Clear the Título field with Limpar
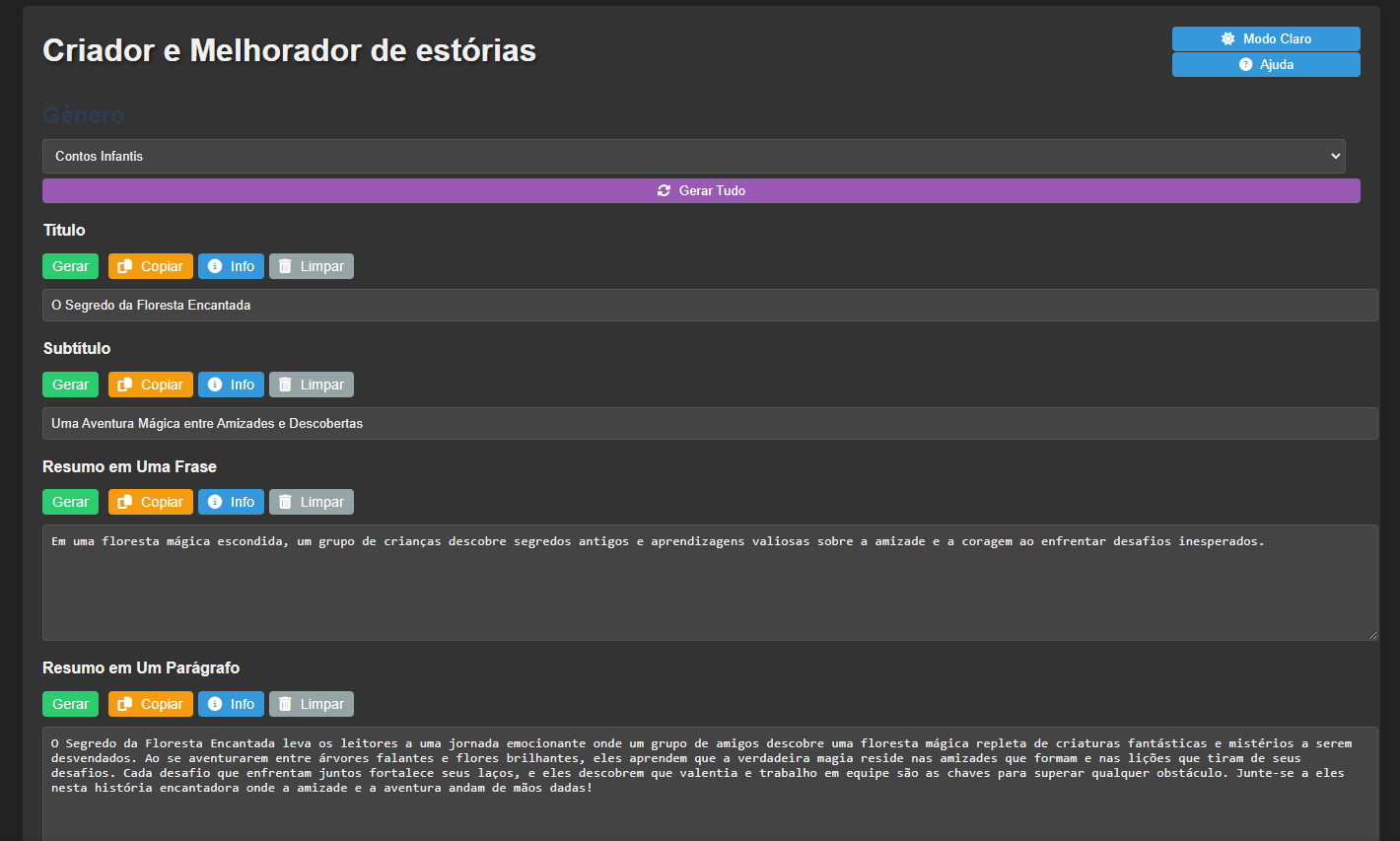Screen dimensions: 1400x841 (x=311, y=266)
